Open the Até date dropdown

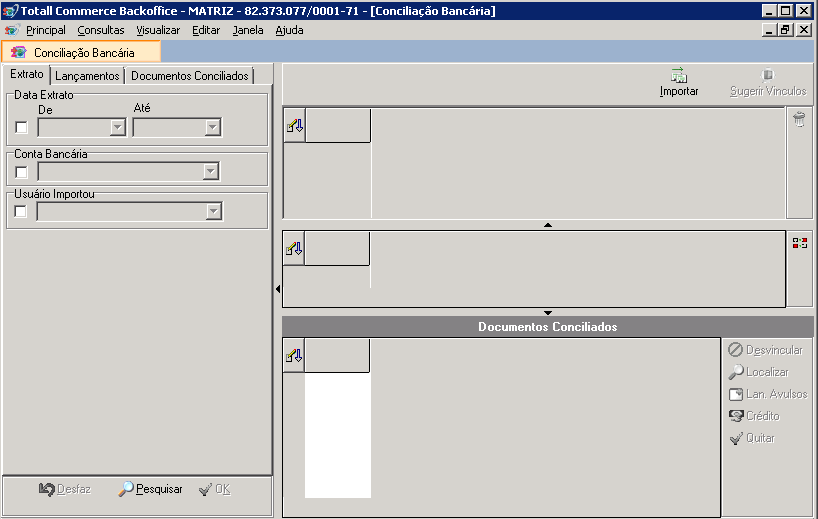[212, 127]
